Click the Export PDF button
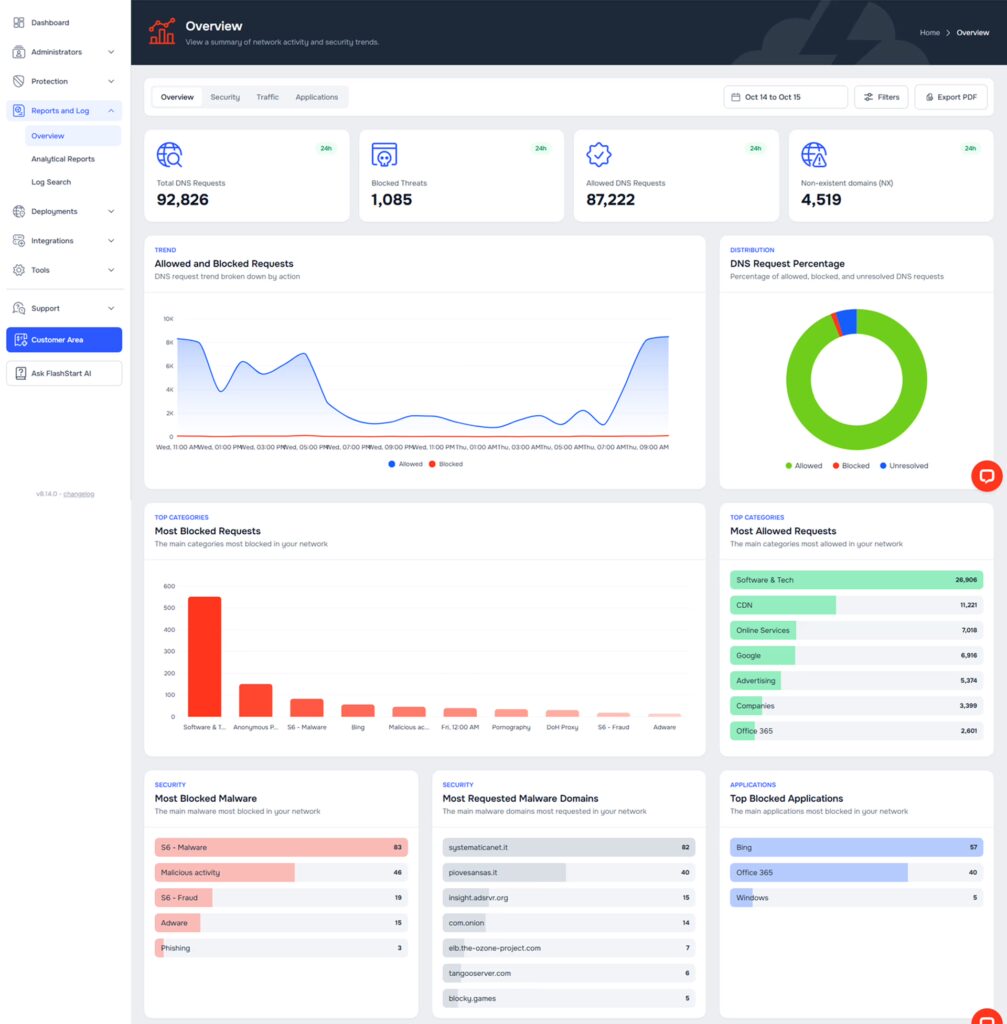Screen dimensions: 1007x1024 (x=951, y=97)
